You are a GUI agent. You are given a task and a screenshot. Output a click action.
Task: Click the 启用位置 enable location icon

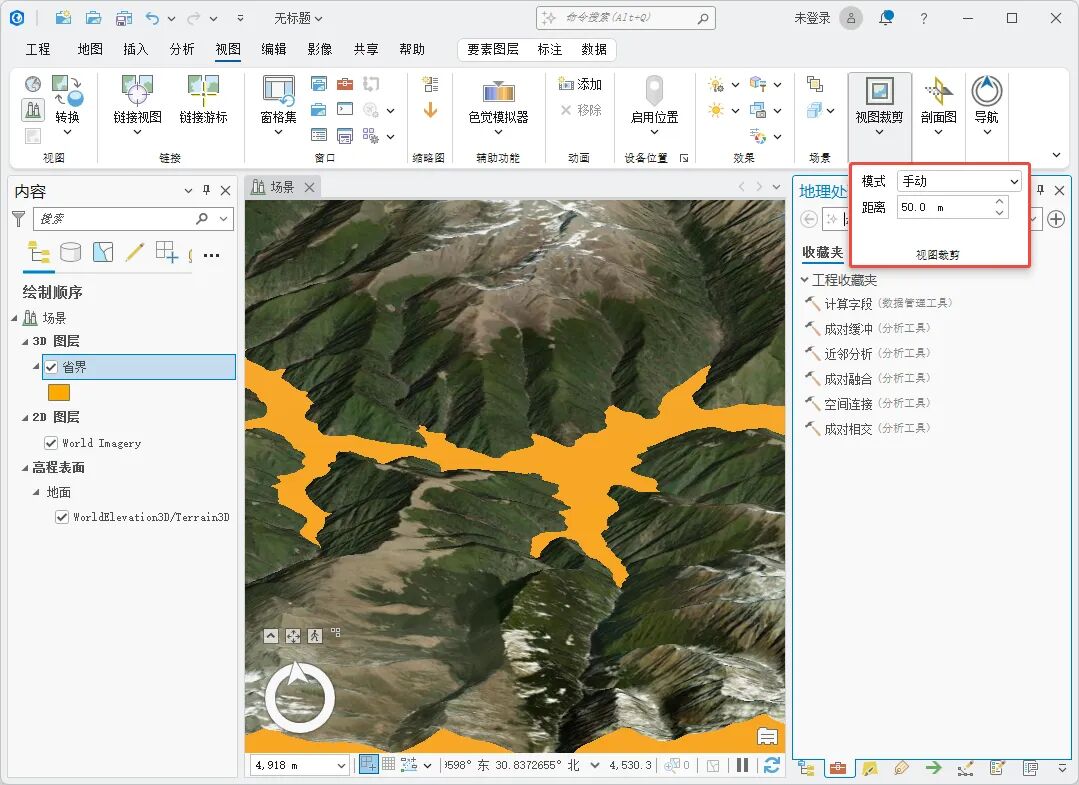[654, 92]
